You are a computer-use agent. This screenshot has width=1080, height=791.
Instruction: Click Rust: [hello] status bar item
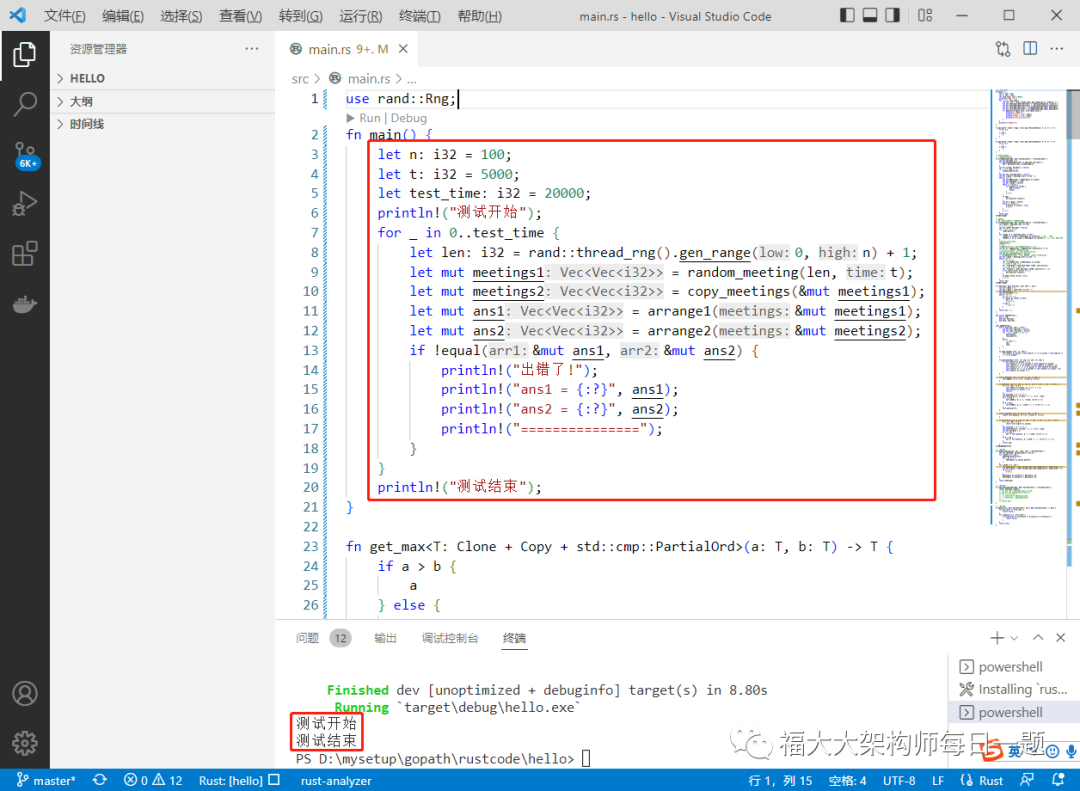(239, 780)
